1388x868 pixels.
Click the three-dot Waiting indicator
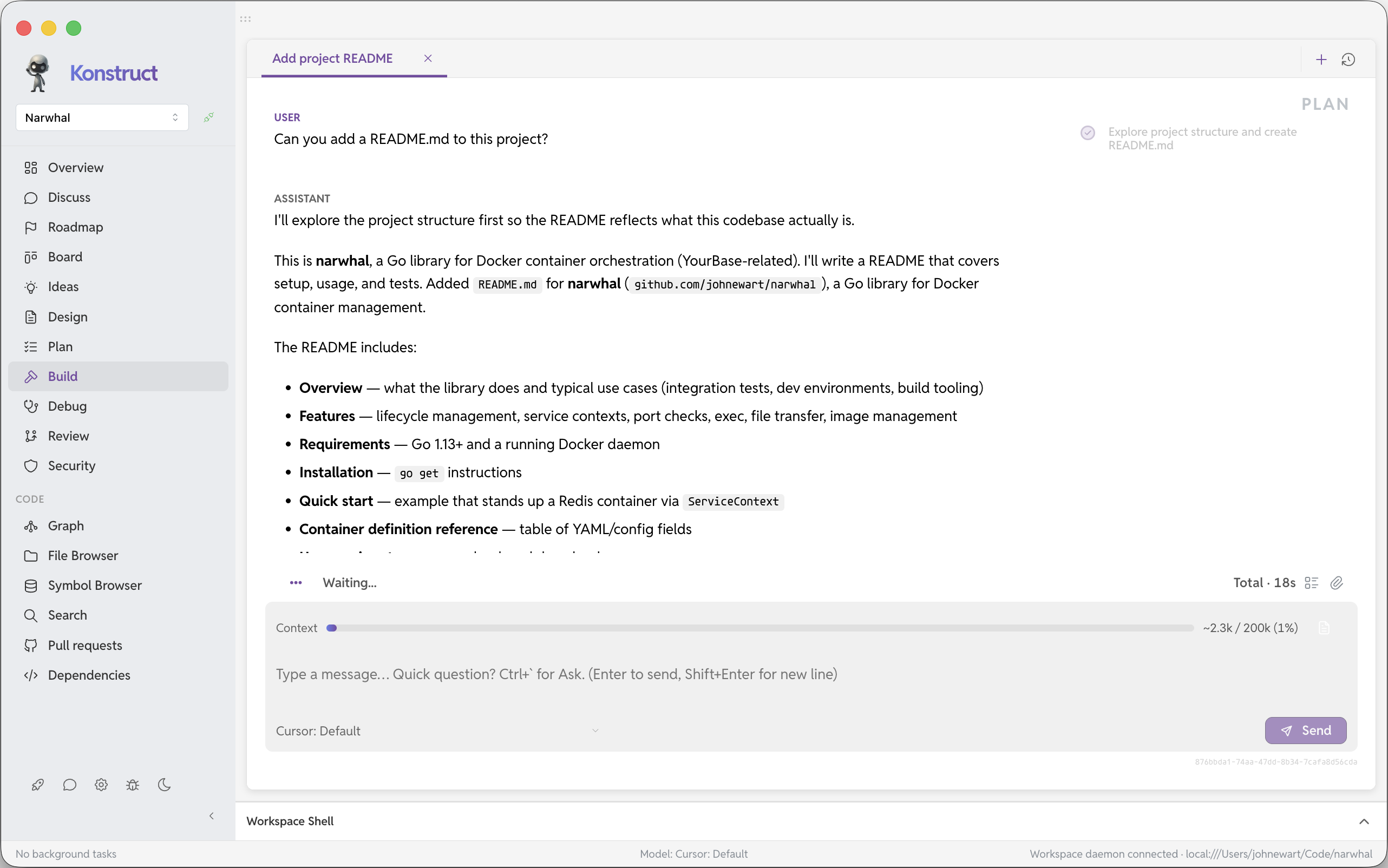point(296,583)
